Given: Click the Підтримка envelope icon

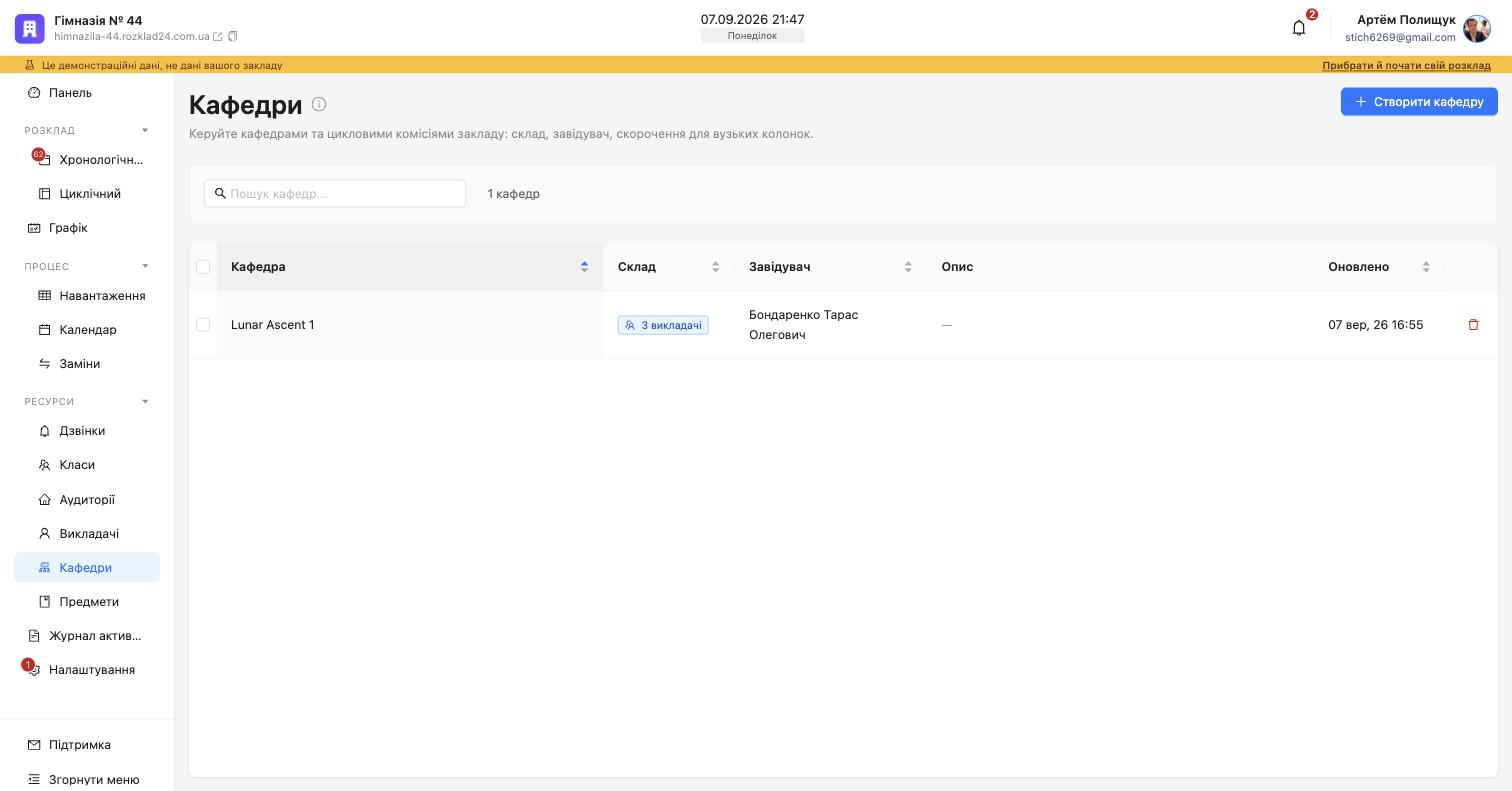Looking at the screenshot, I should pyautogui.click(x=34, y=745).
